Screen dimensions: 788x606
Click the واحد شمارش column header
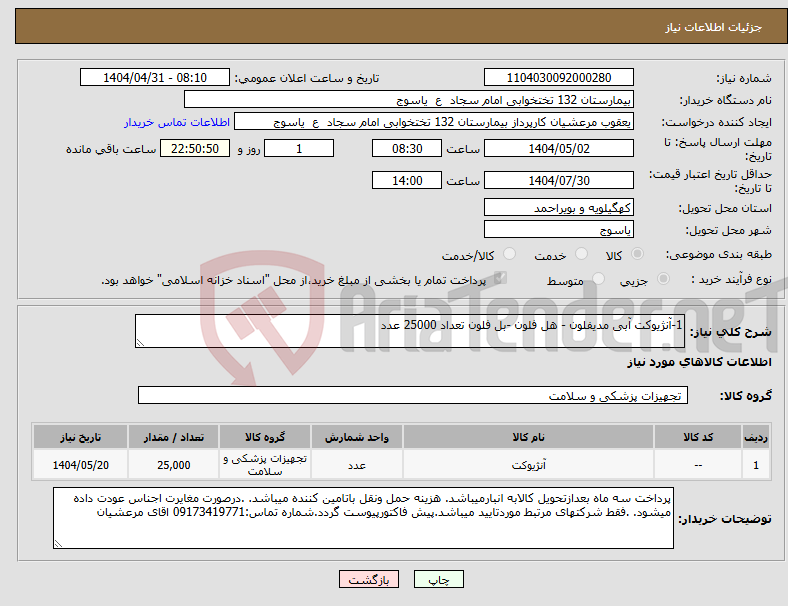pyautogui.click(x=356, y=437)
